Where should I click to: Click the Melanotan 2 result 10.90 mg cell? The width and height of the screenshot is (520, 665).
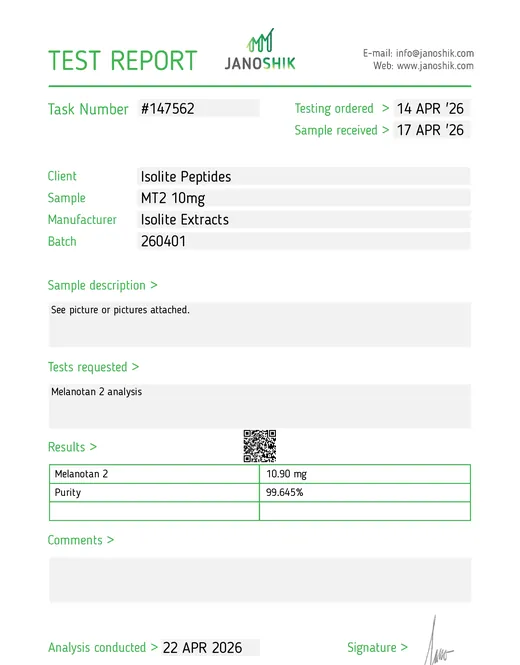365,474
